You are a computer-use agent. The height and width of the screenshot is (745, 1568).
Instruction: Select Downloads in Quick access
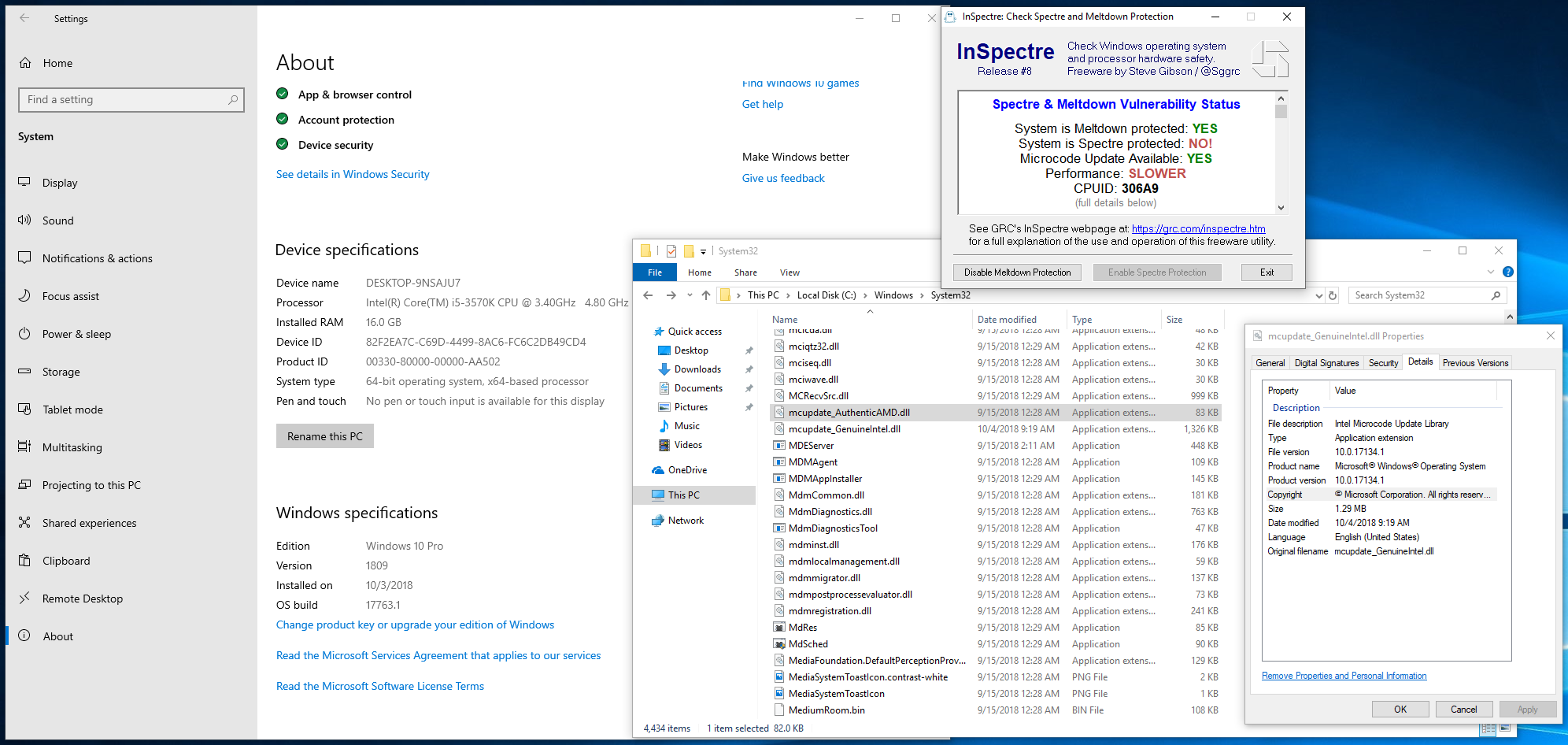pos(697,369)
